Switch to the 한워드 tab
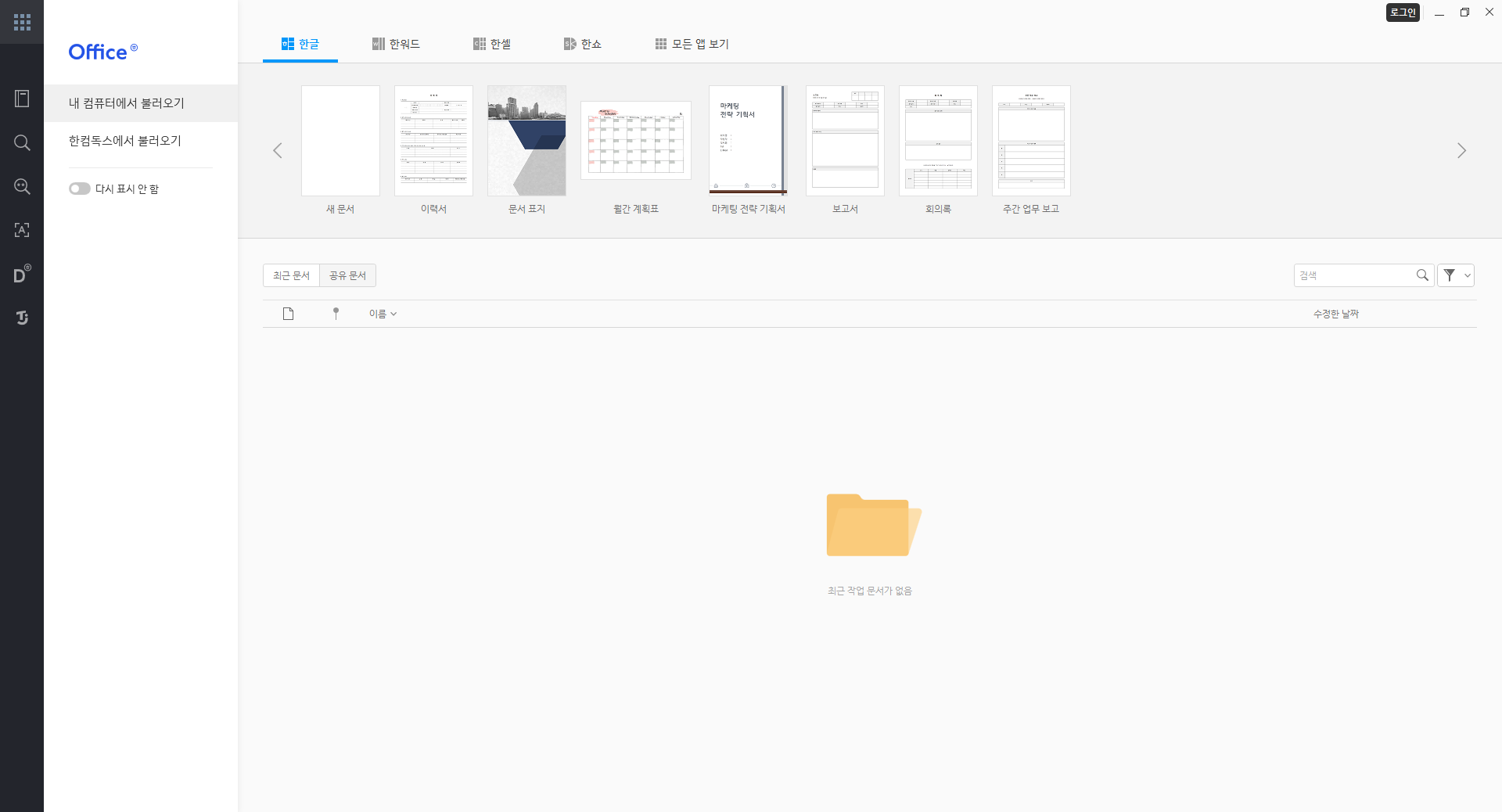This screenshot has height=812, width=1502. [x=396, y=44]
